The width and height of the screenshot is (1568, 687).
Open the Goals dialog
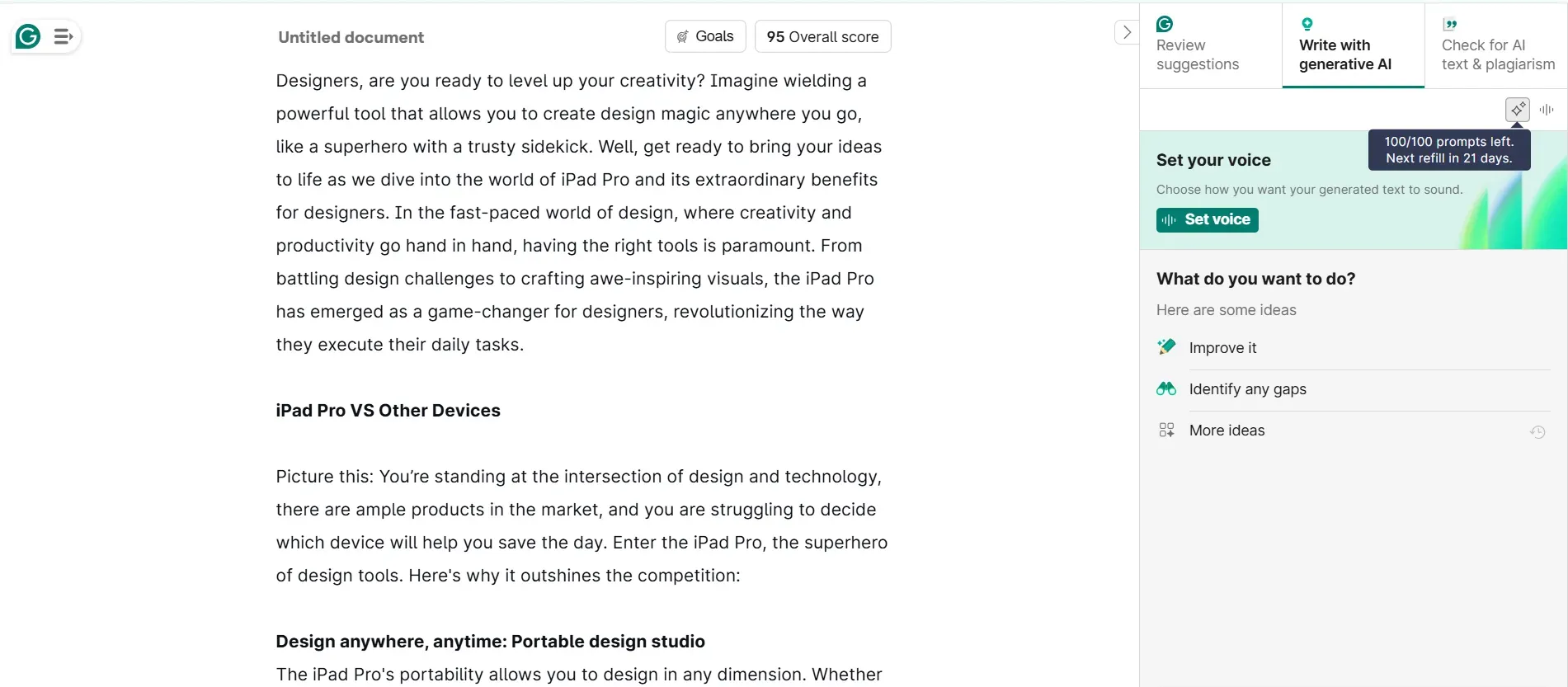coord(705,36)
